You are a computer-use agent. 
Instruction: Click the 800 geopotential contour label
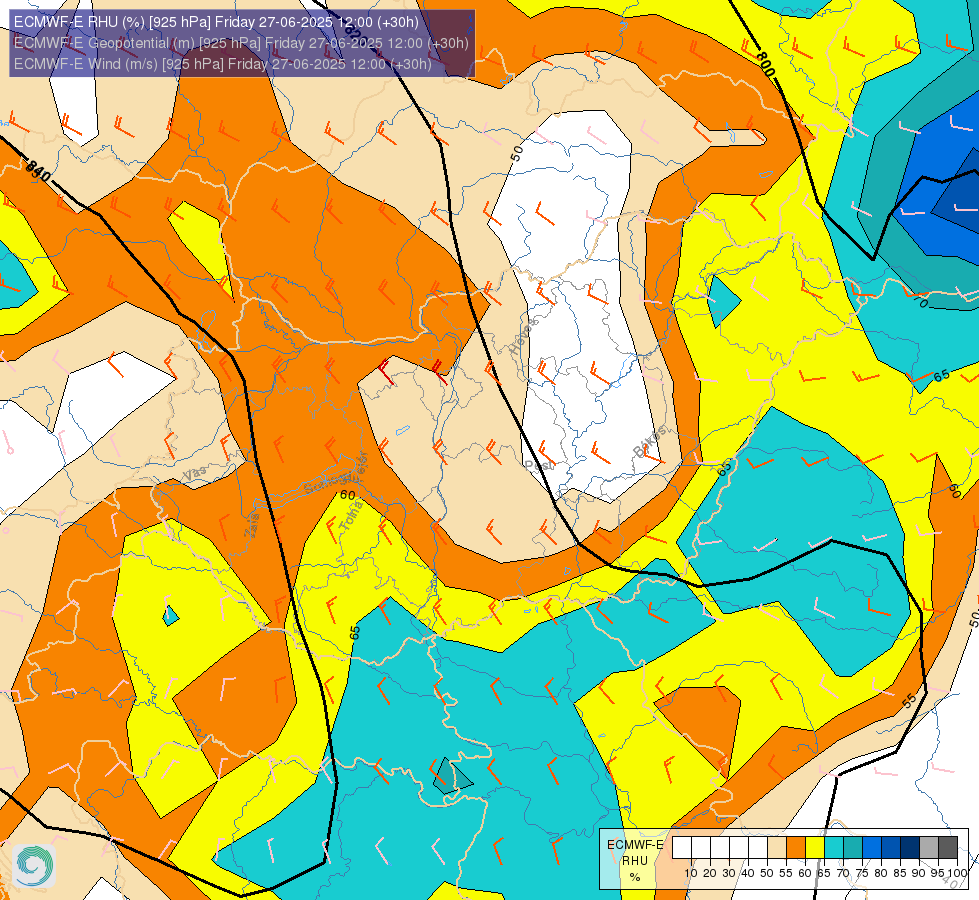pyautogui.click(x=765, y=64)
